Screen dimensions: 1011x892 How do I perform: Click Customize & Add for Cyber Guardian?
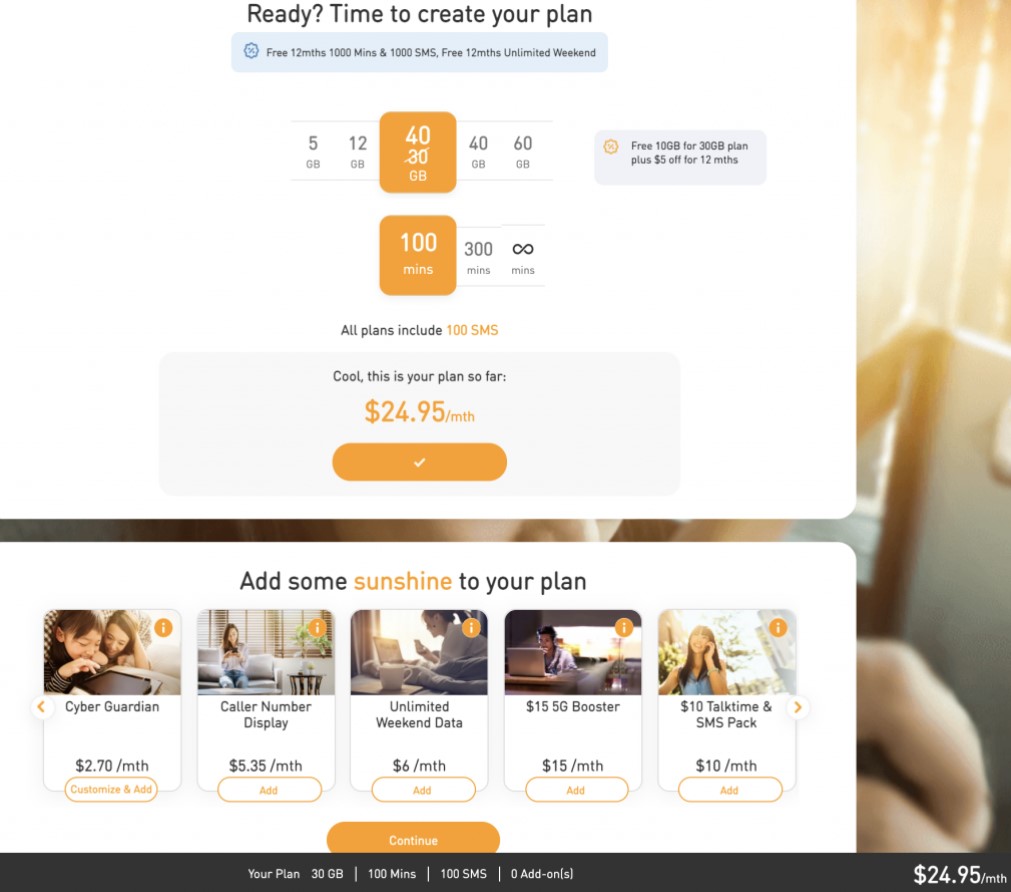coord(111,789)
